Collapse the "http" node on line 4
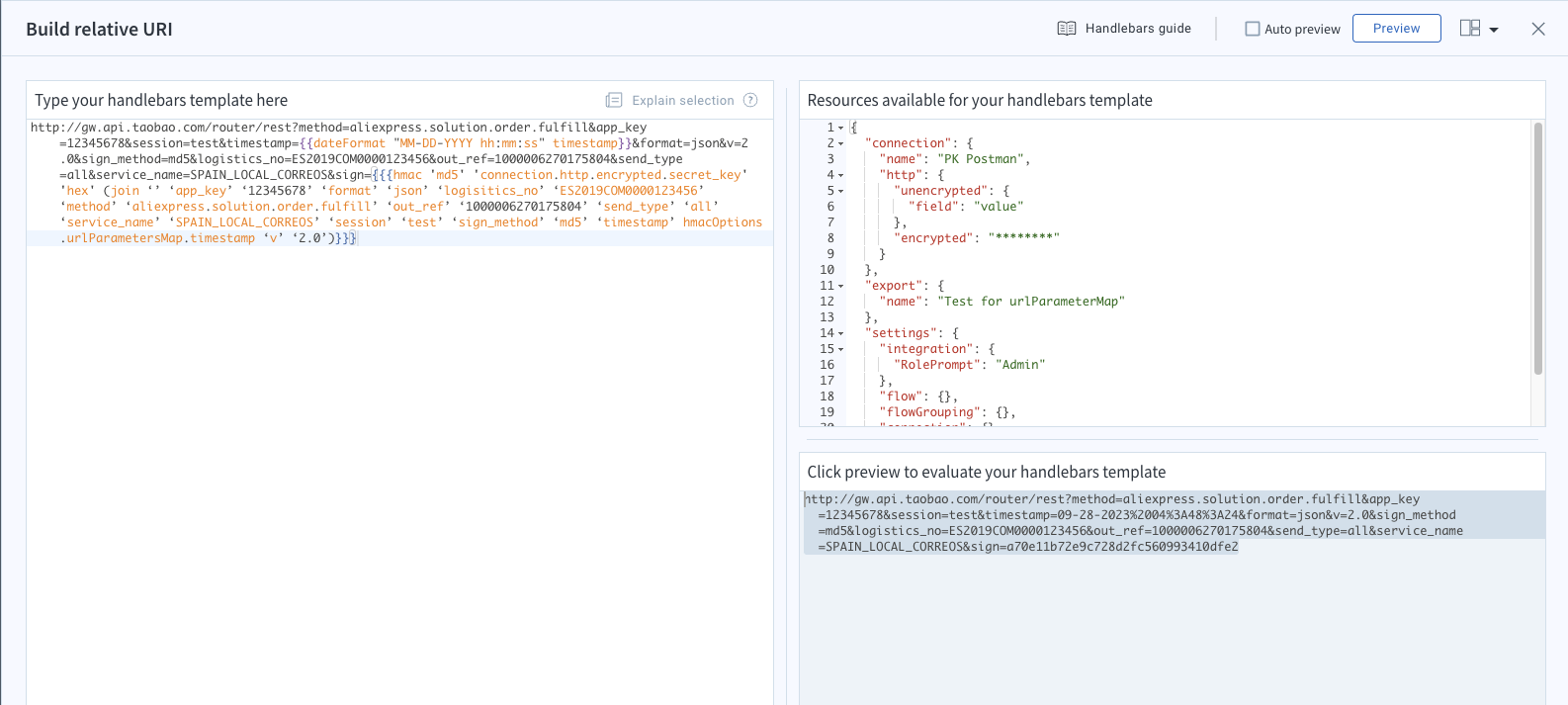This screenshot has height=705, width=1568. [x=841, y=175]
